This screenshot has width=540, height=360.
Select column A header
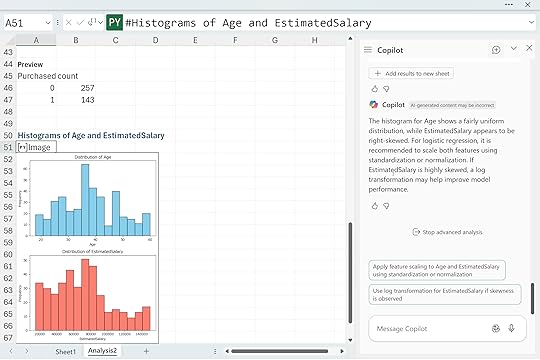pyautogui.click(x=36, y=40)
